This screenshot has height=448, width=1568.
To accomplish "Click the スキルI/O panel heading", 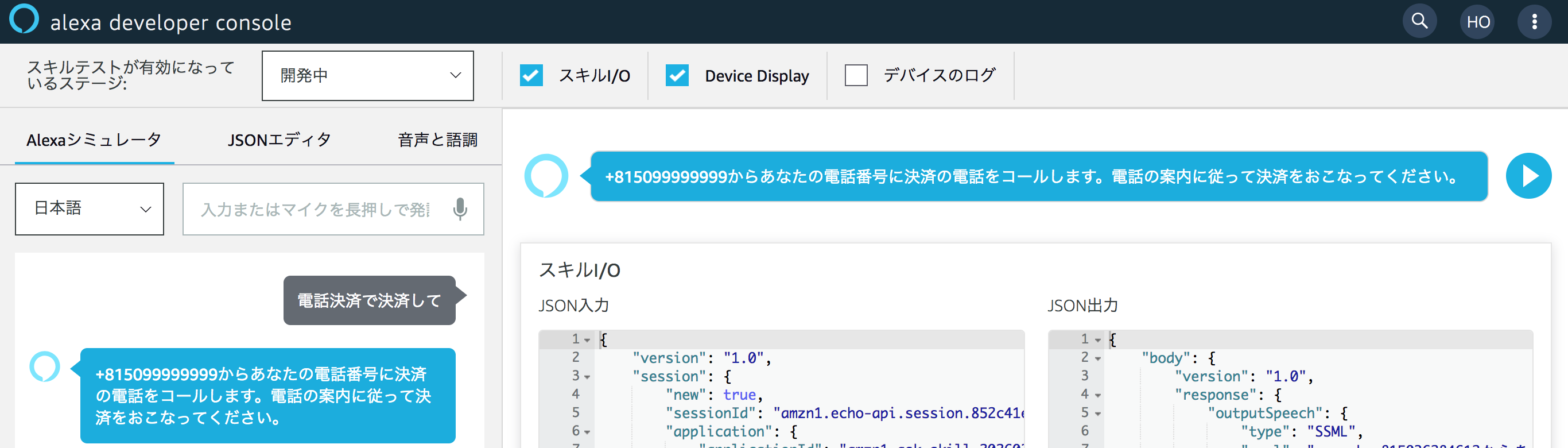I will tap(580, 270).
